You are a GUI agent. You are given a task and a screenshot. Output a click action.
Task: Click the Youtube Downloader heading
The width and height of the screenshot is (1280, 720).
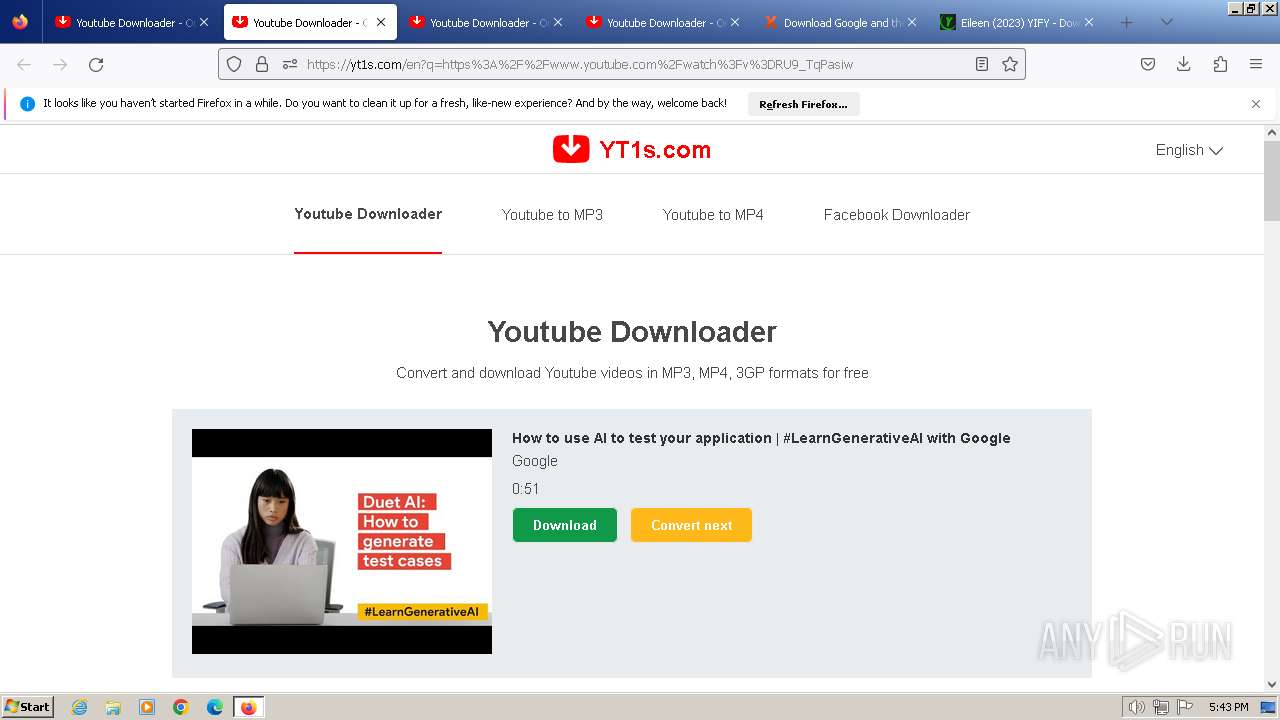pyautogui.click(x=632, y=332)
